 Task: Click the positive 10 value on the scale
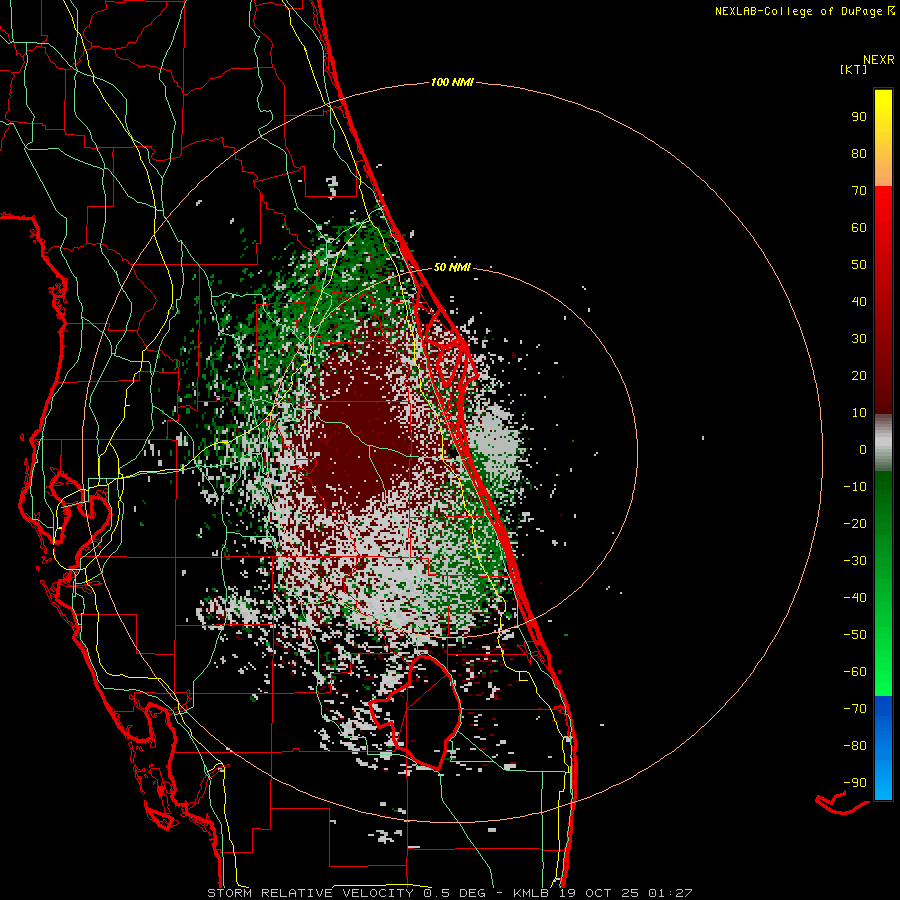[x=859, y=413]
